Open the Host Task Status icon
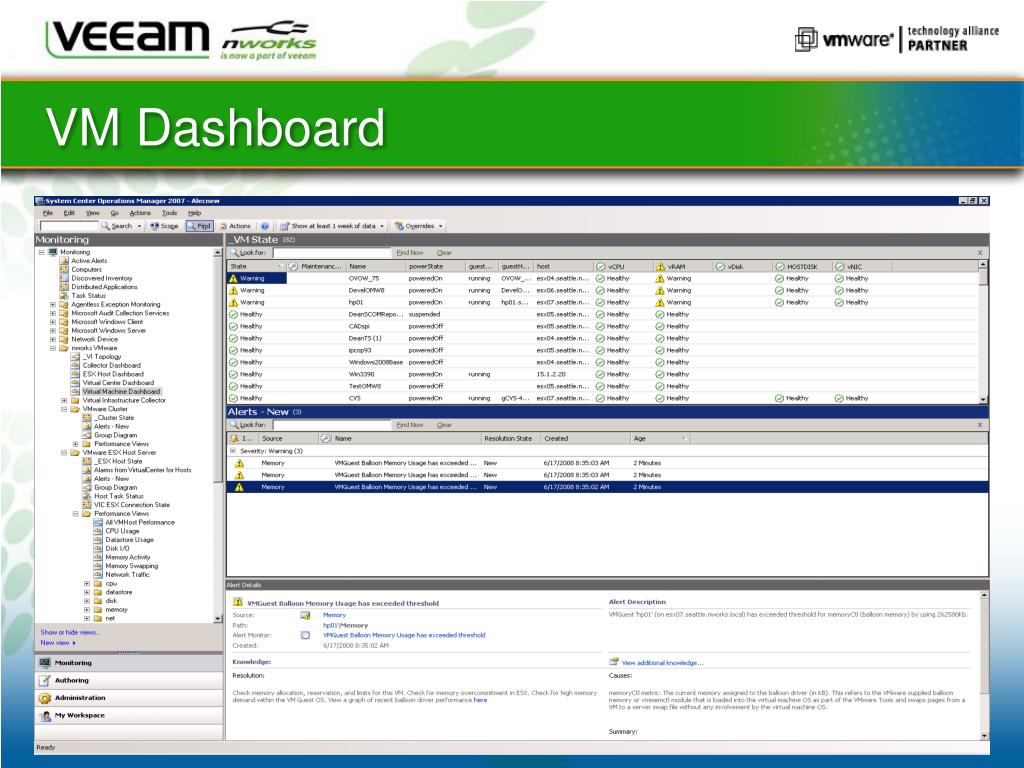 coord(87,496)
